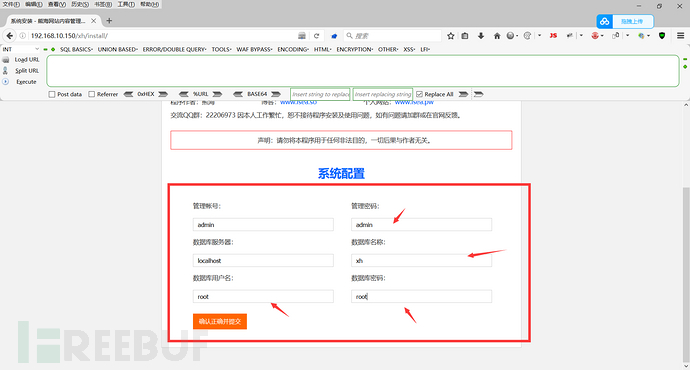Image resolution: width=690 pixels, height=370 pixels.
Task: Click the 管理帐号 input field
Action: [263, 224]
